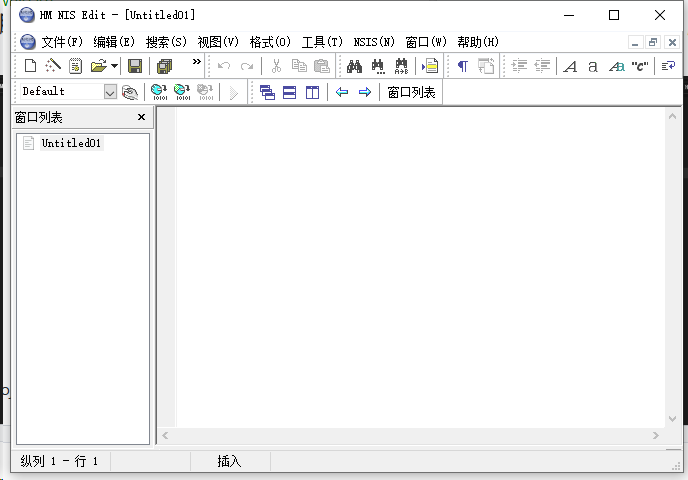Click the grayed run installer play icon
The width and height of the screenshot is (688, 480).
[x=233, y=93]
